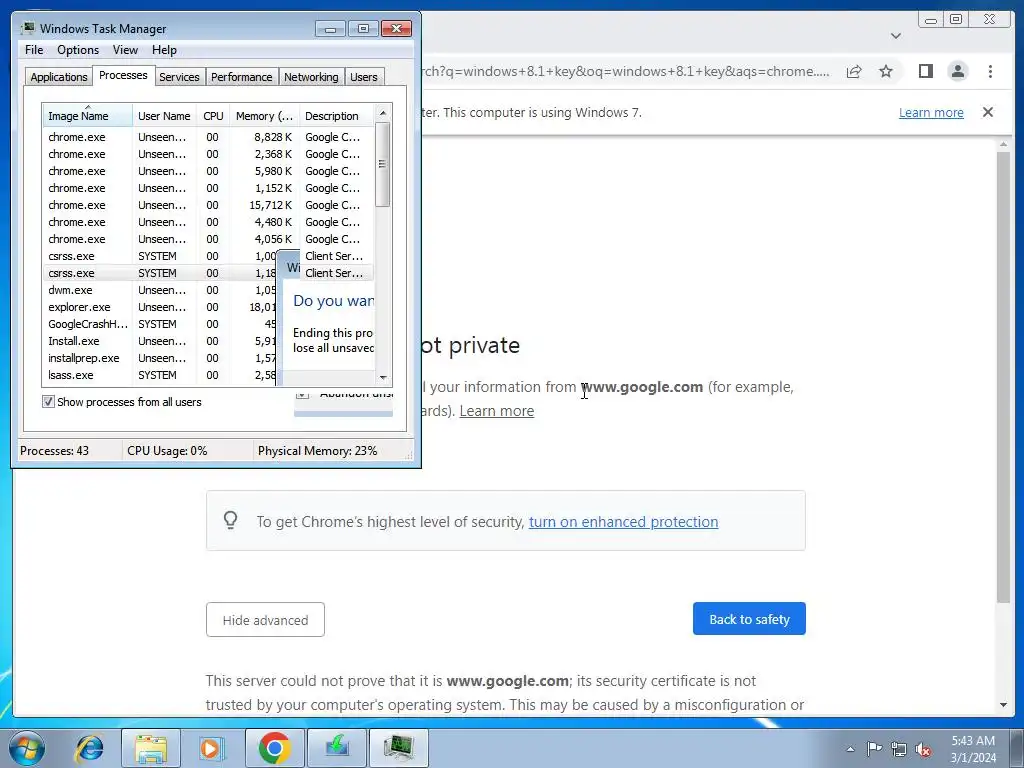Switch to Performance tab
Viewport: 1024px width, 768px height.
[x=242, y=76]
